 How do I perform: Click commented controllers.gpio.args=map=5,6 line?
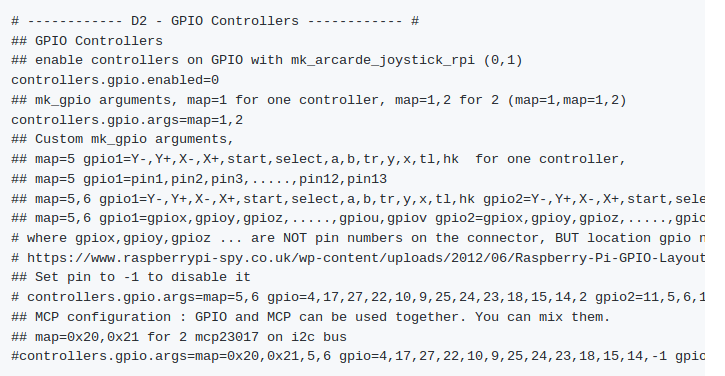pyautogui.click(x=358, y=297)
